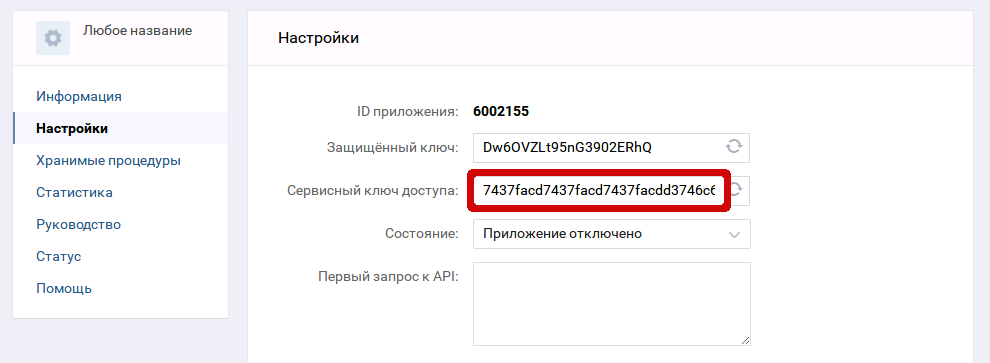Click inside the Сервисный ключ доступа field

click(599, 190)
